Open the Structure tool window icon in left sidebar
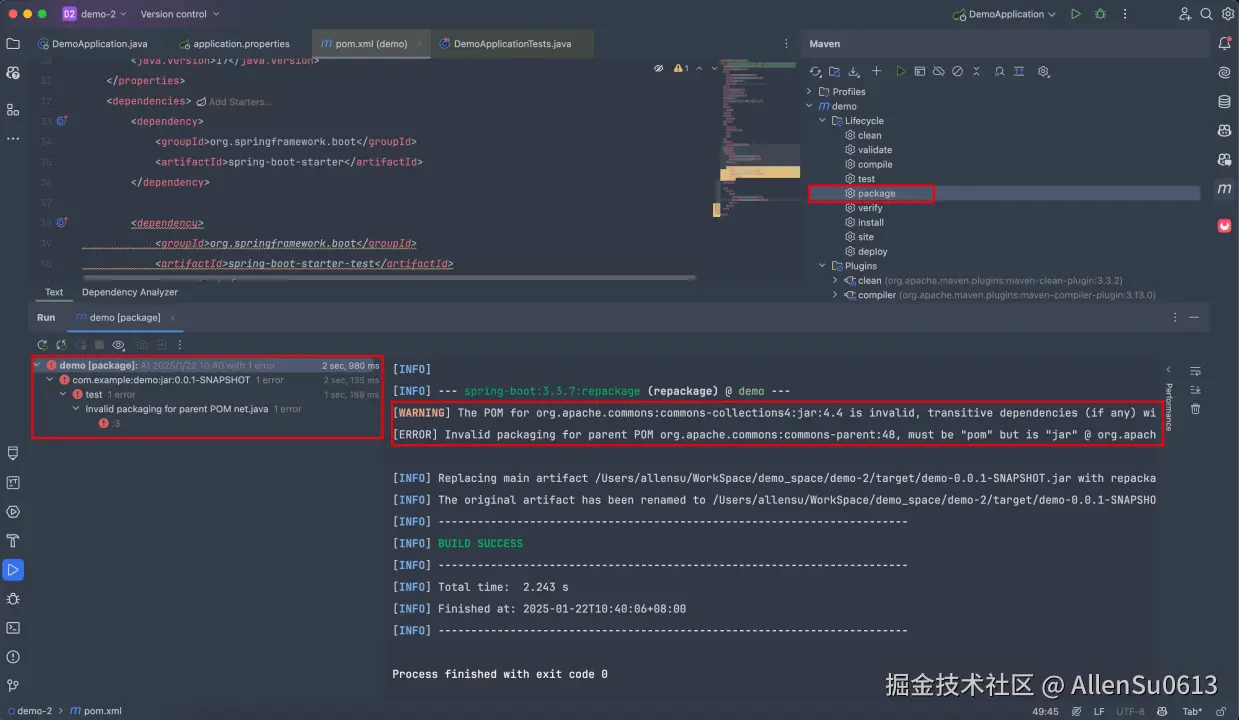Viewport: 1239px width, 720px height. (13, 109)
